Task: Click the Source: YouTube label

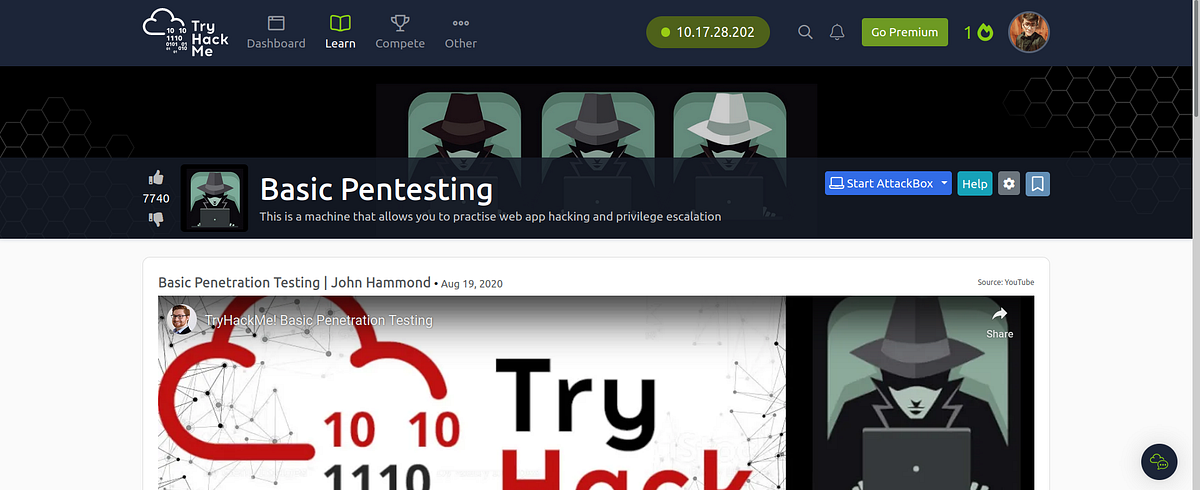Action: point(1006,283)
